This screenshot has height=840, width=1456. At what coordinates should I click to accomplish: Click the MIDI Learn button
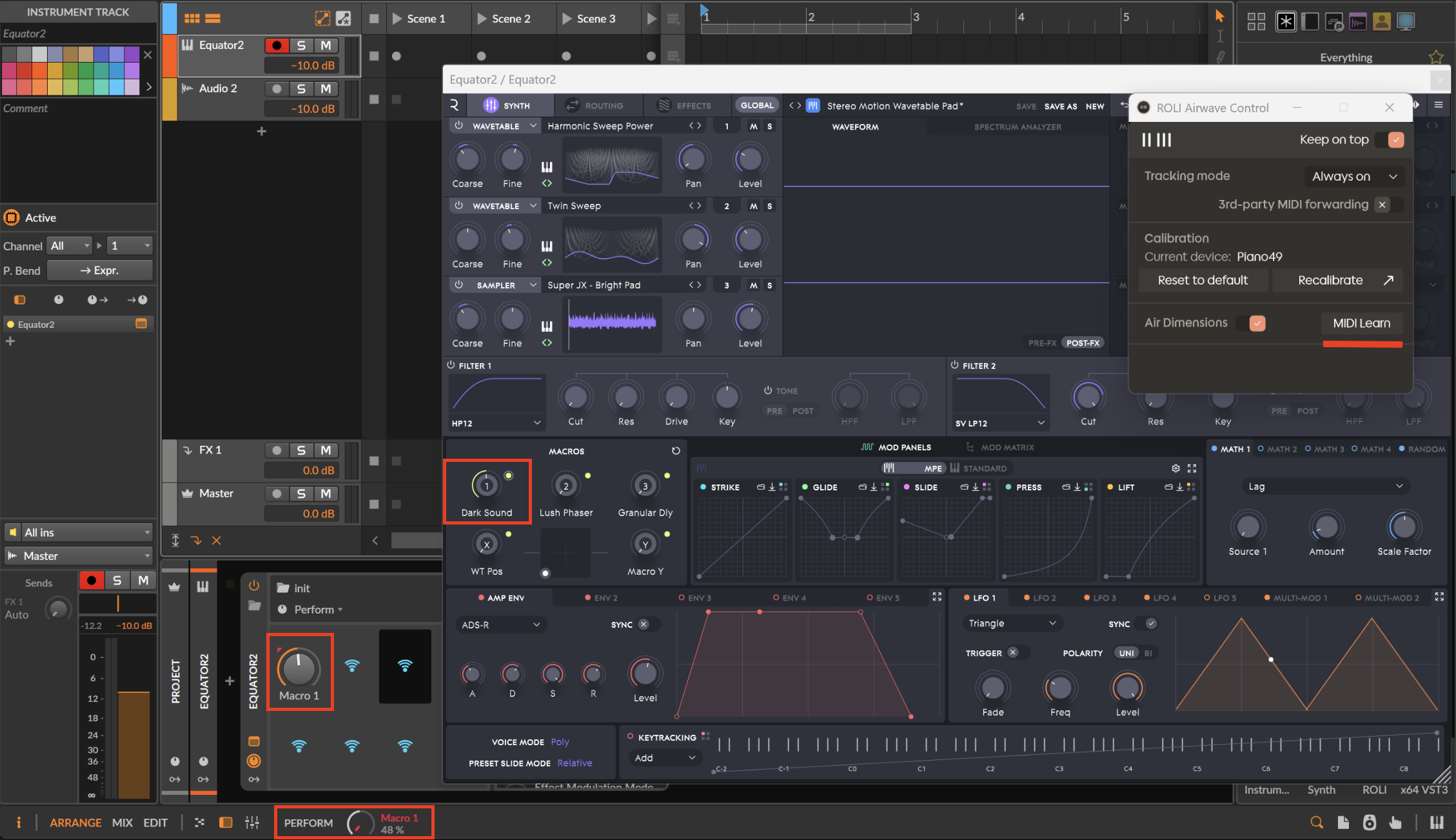point(1361,323)
